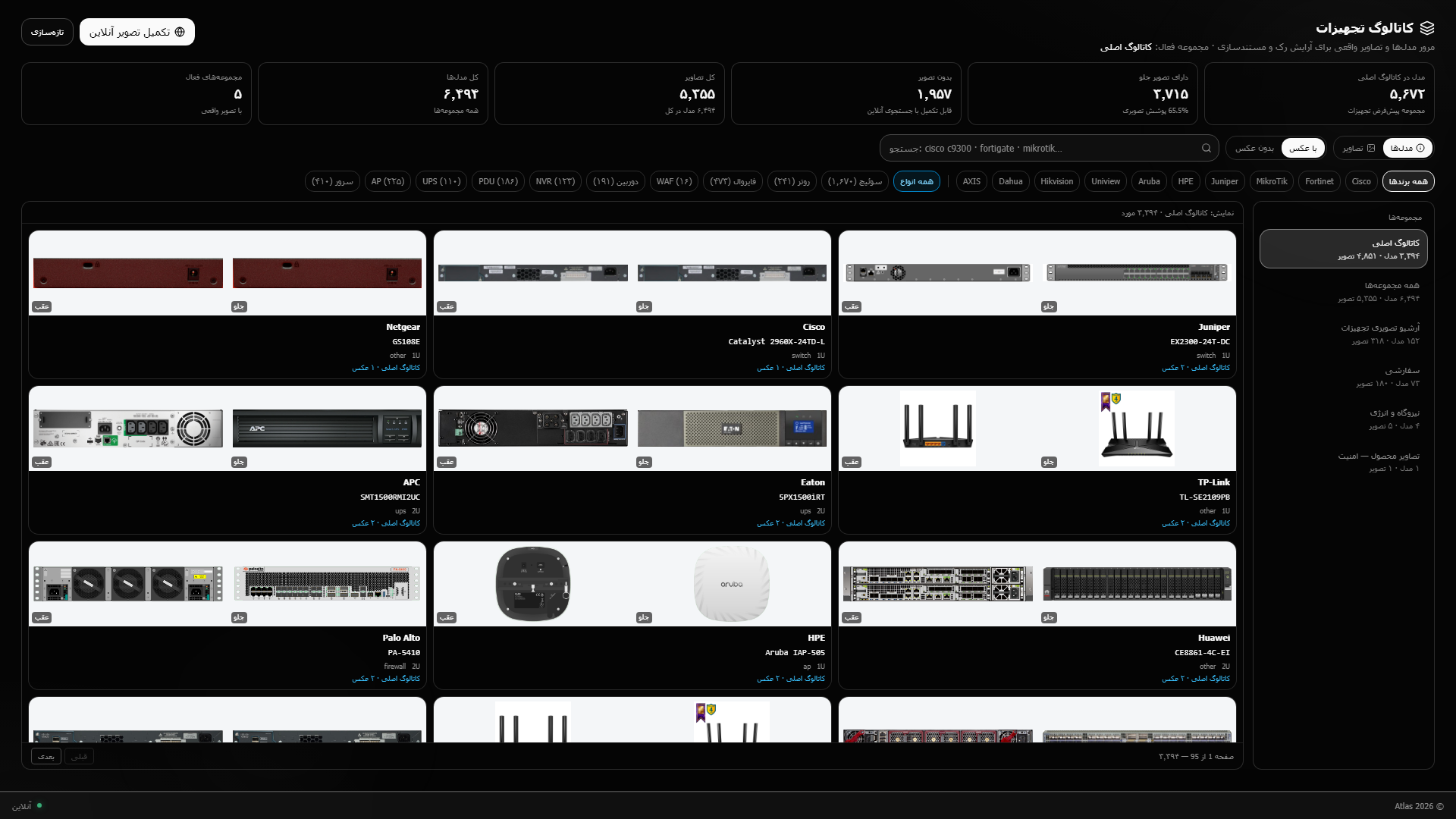The height and width of the screenshot is (819, 1456).
Task: Switch to the Models (مدل‌ها) view
Action: (x=1407, y=148)
